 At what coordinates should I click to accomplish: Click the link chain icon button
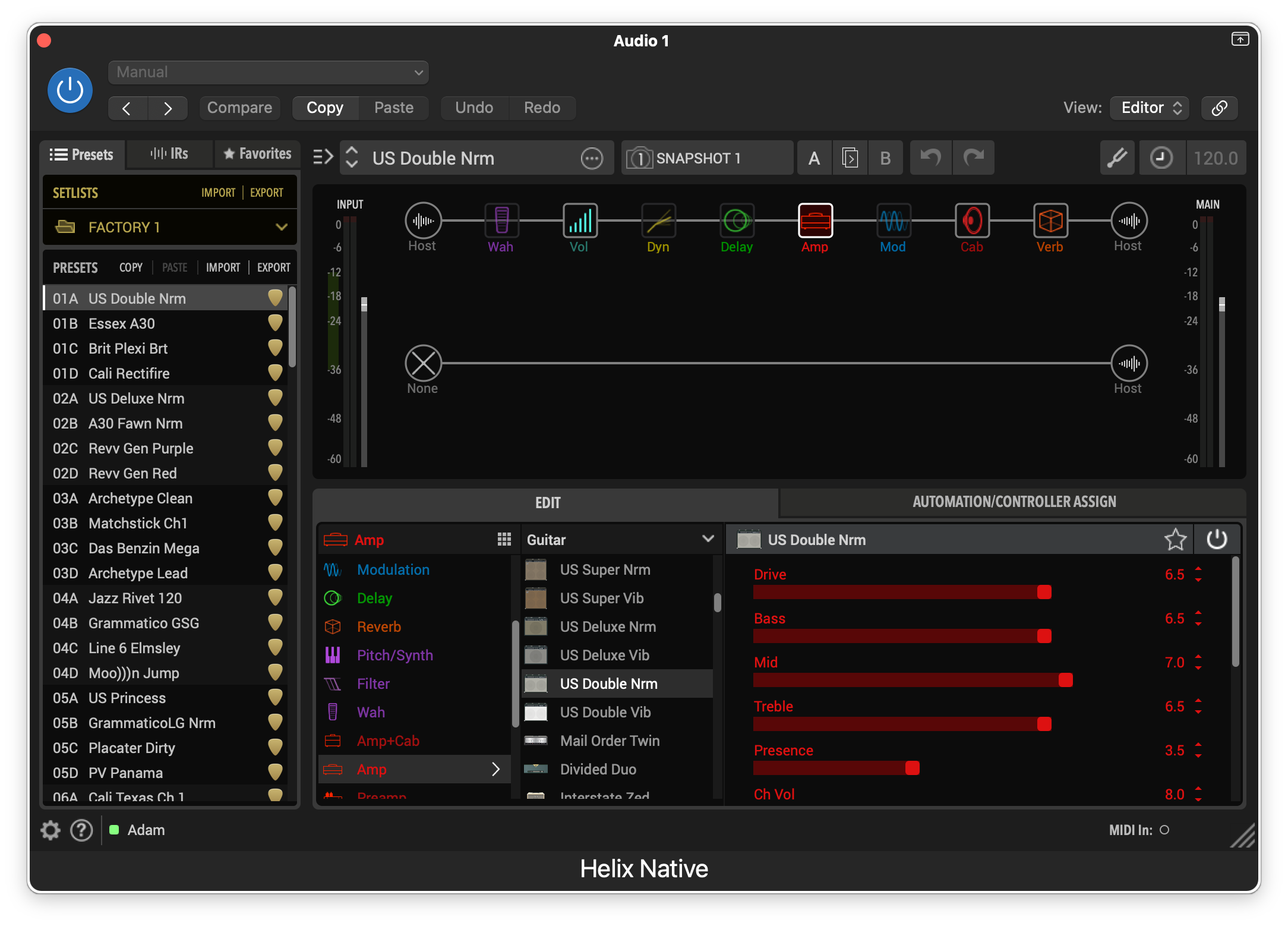[x=1219, y=108]
